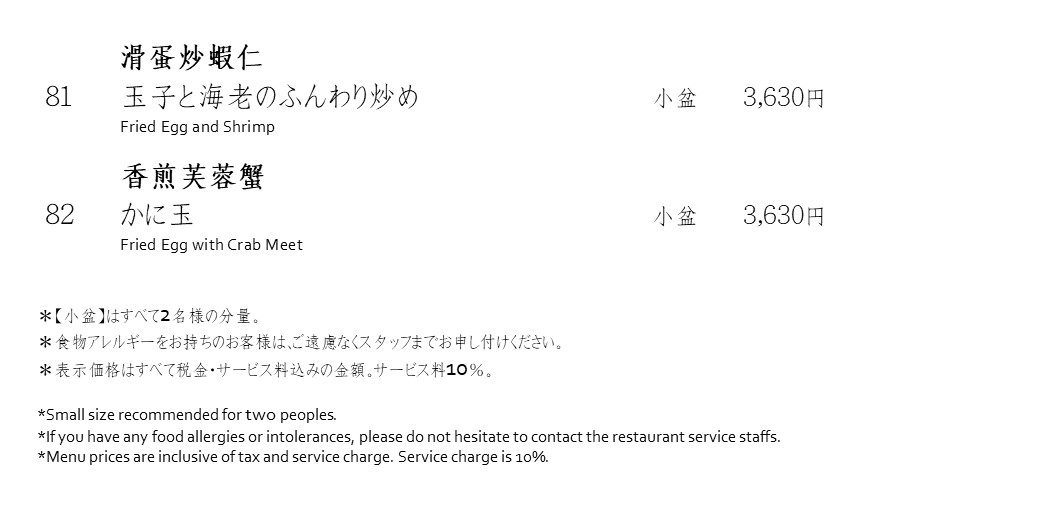This screenshot has width=1058, height=508.
Task: Click the 3,630円 price of item 82
Action: tap(783, 215)
